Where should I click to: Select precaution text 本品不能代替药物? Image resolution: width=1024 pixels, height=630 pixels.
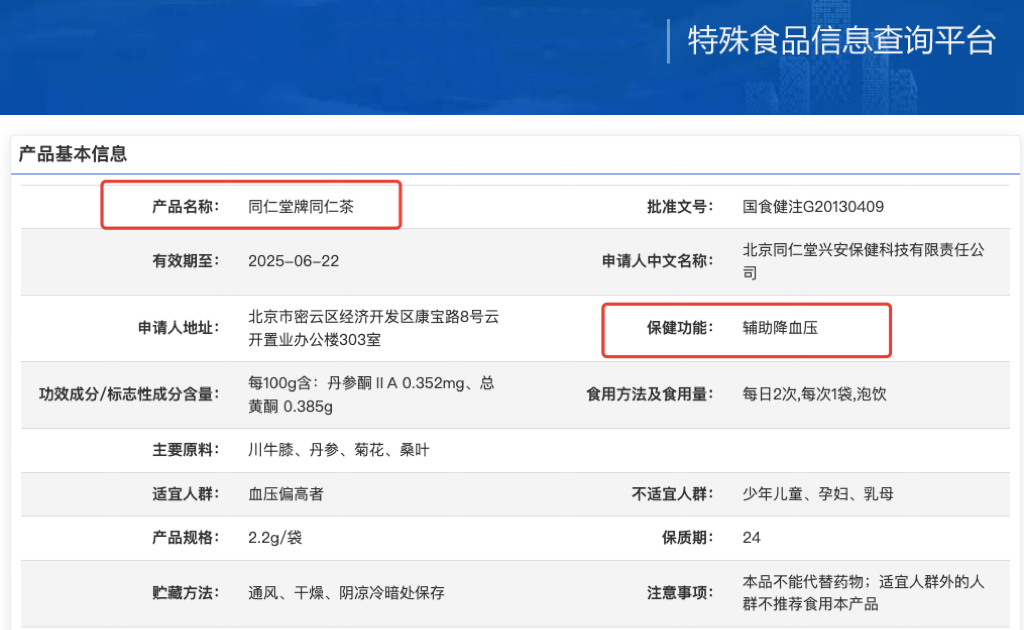pyautogui.click(x=803, y=582)
